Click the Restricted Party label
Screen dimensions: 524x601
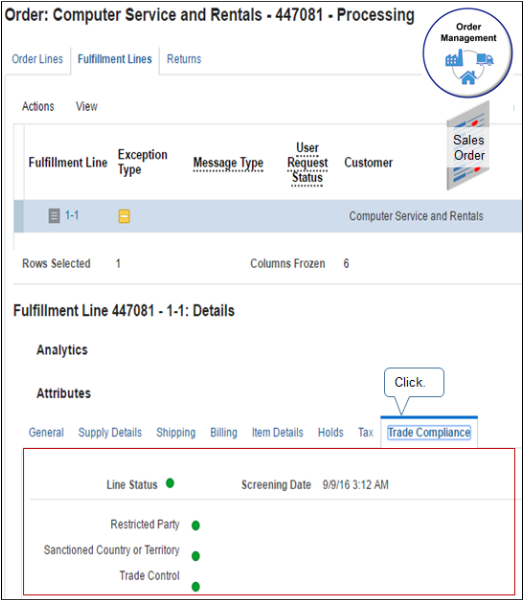(145, 524)
